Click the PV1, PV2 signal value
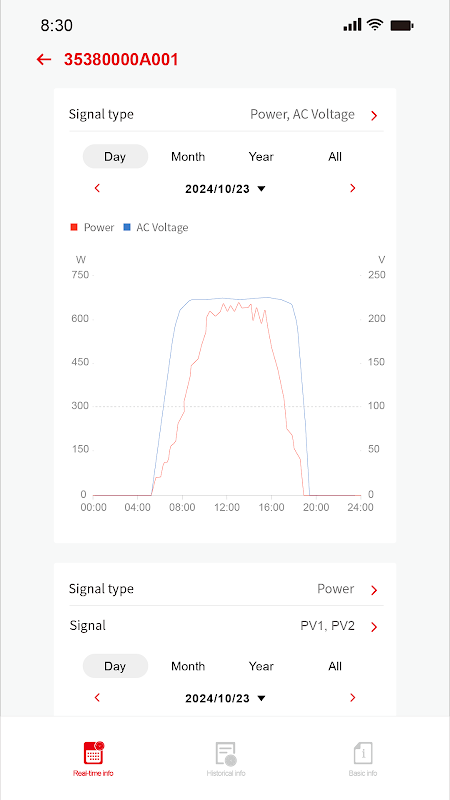This screenshot has height=800, width=450. tap(327, 626)
